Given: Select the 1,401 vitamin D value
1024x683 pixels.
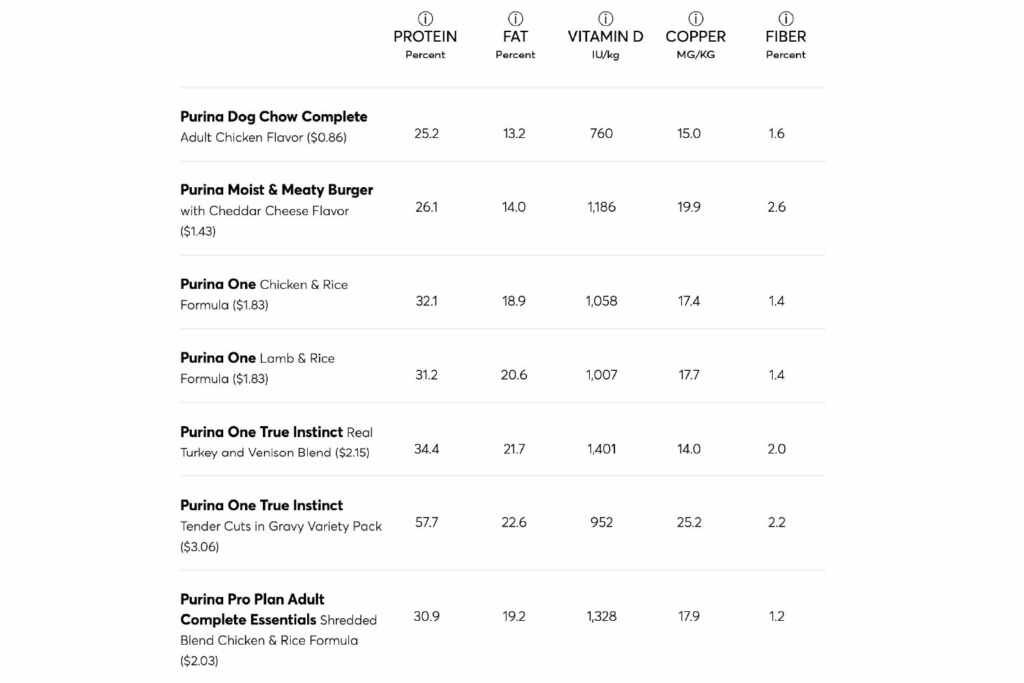Looking at the screenshot, I should pos(602,449).
